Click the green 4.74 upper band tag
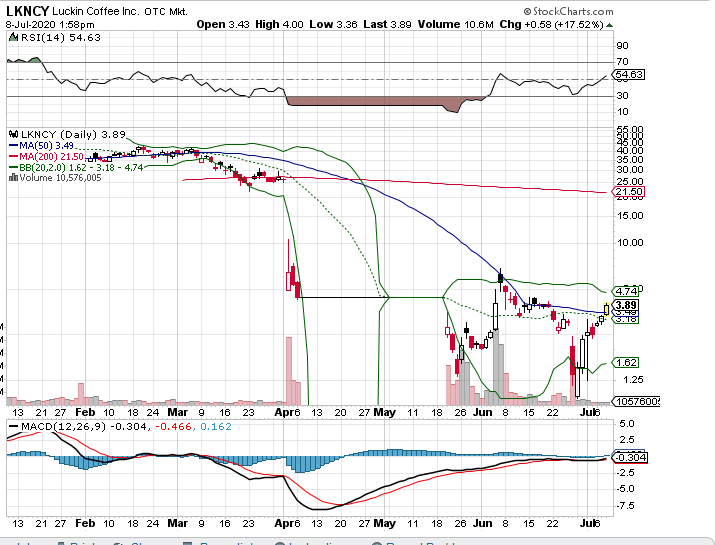715x545 pixels. (626, 291)
